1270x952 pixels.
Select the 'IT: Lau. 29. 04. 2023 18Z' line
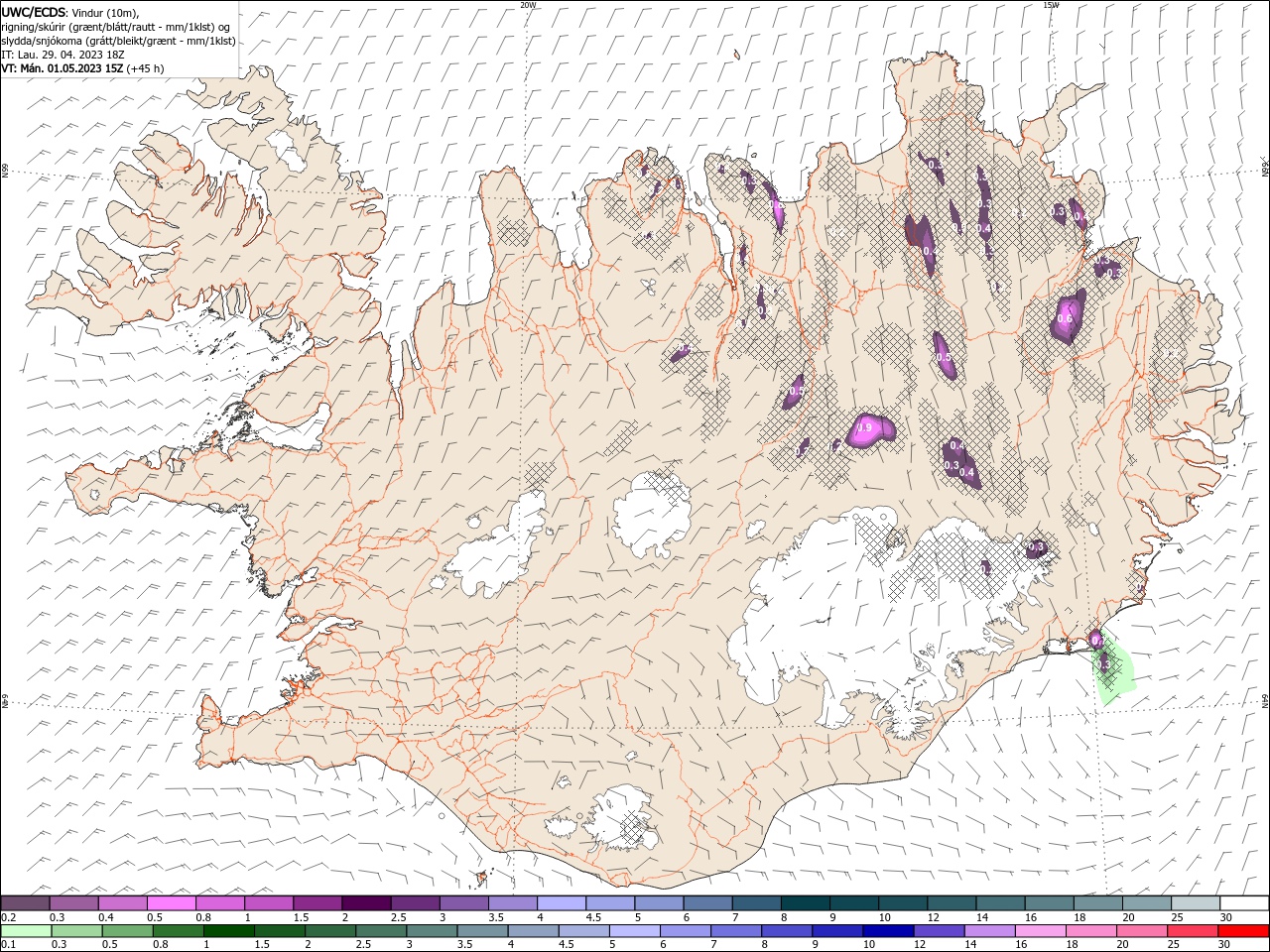(x=63, y=55)
